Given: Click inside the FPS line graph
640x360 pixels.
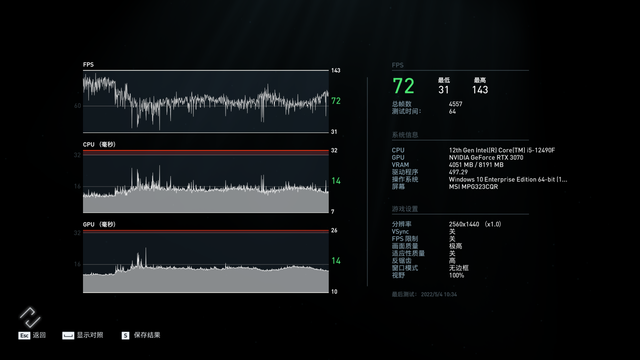Looking at the screenshot, I should [x=206, y=101].
